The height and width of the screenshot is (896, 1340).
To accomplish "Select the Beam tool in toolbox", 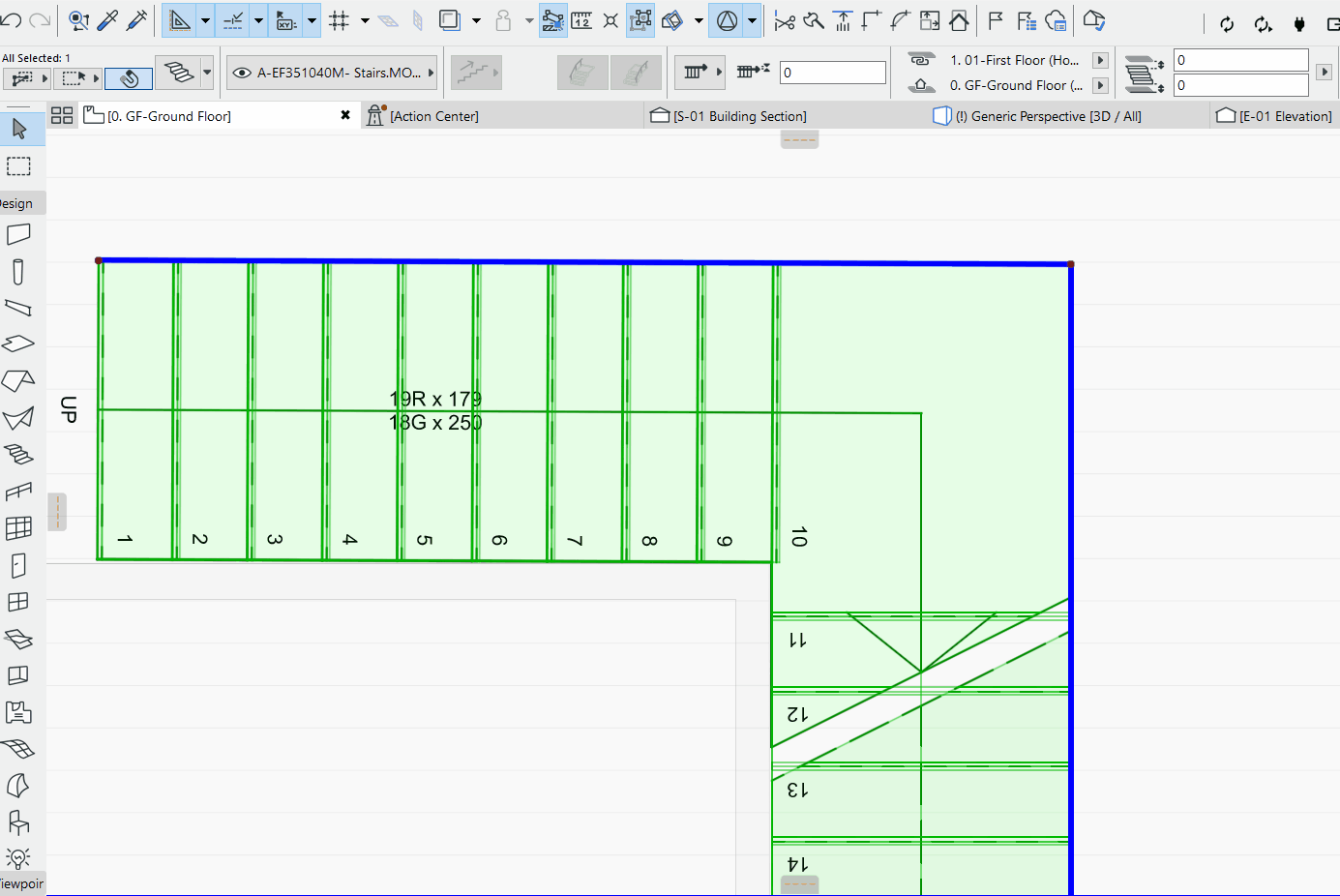I will (x=18, y=309).
